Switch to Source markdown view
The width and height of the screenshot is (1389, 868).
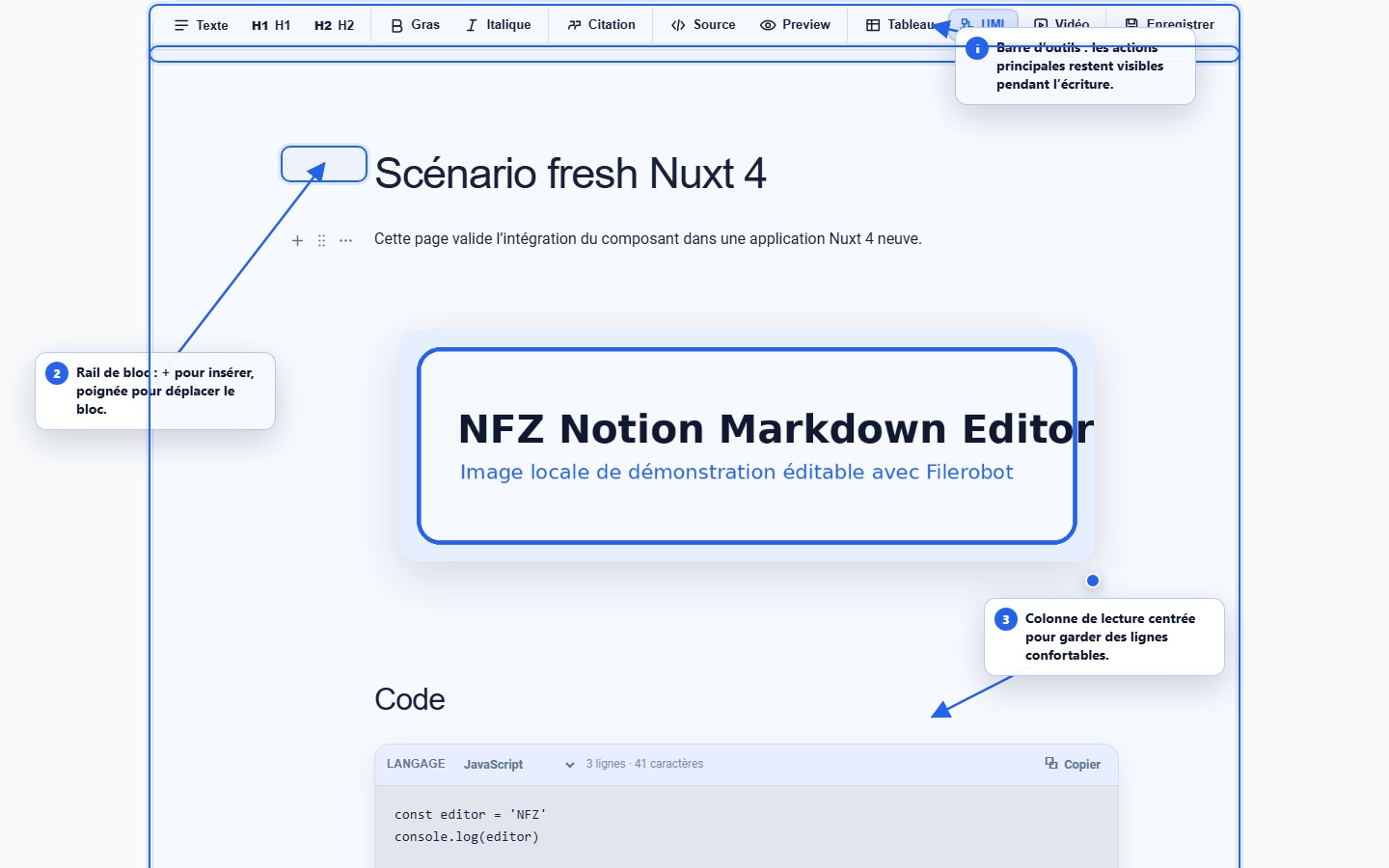703,25
